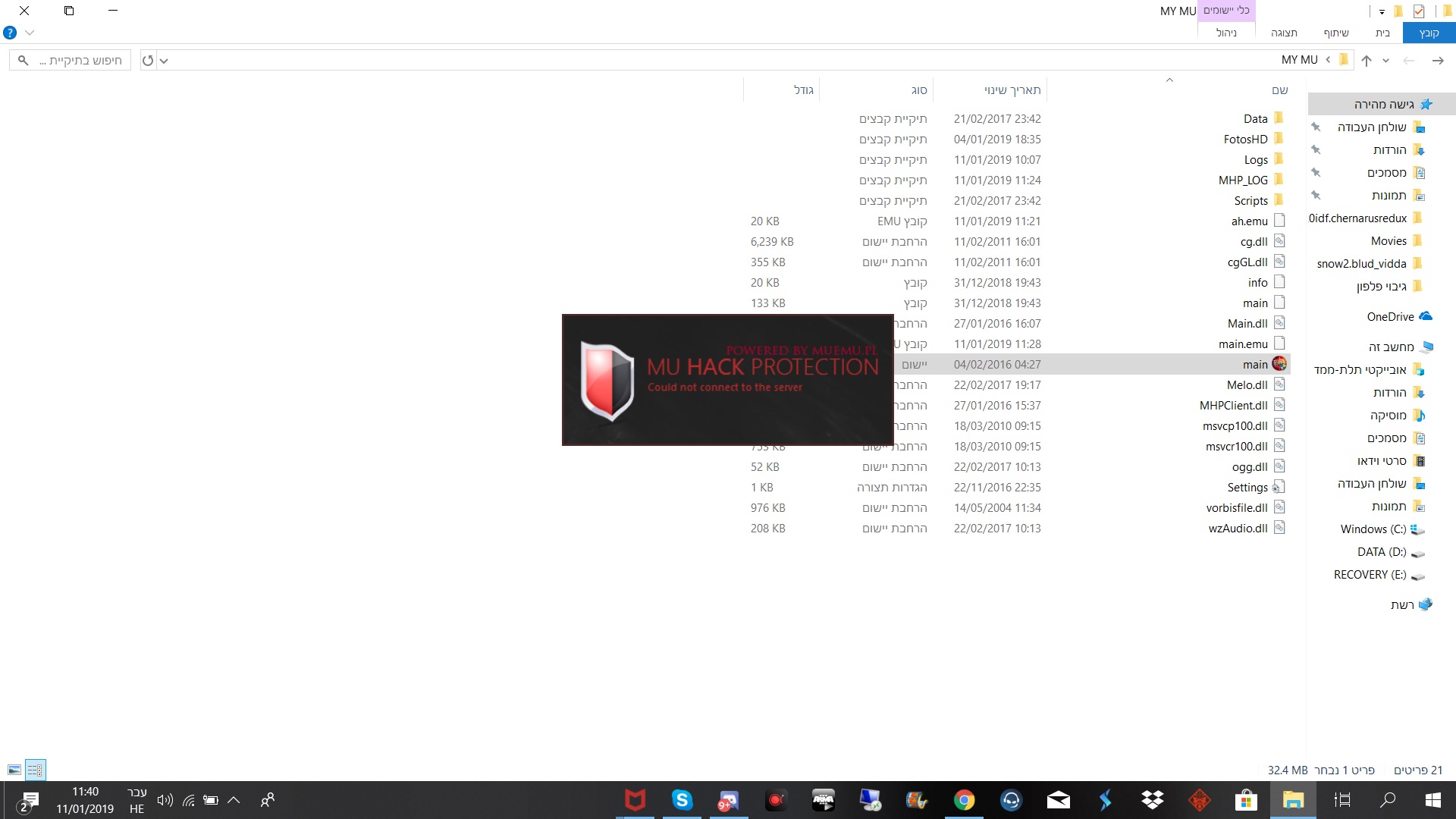1456x819 pixels.
Task: Click the Skype icon on the taskbar
Action: [x=682, y=800]
